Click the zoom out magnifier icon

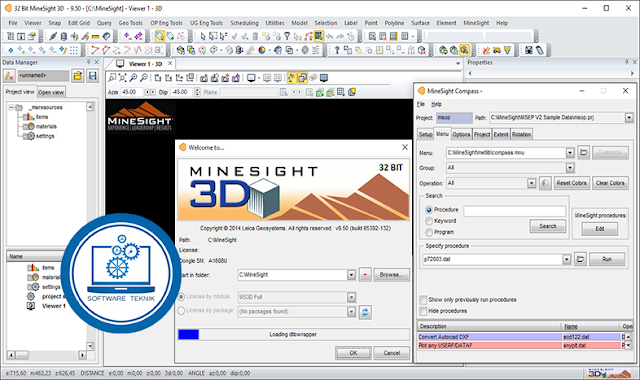[144, 78]
